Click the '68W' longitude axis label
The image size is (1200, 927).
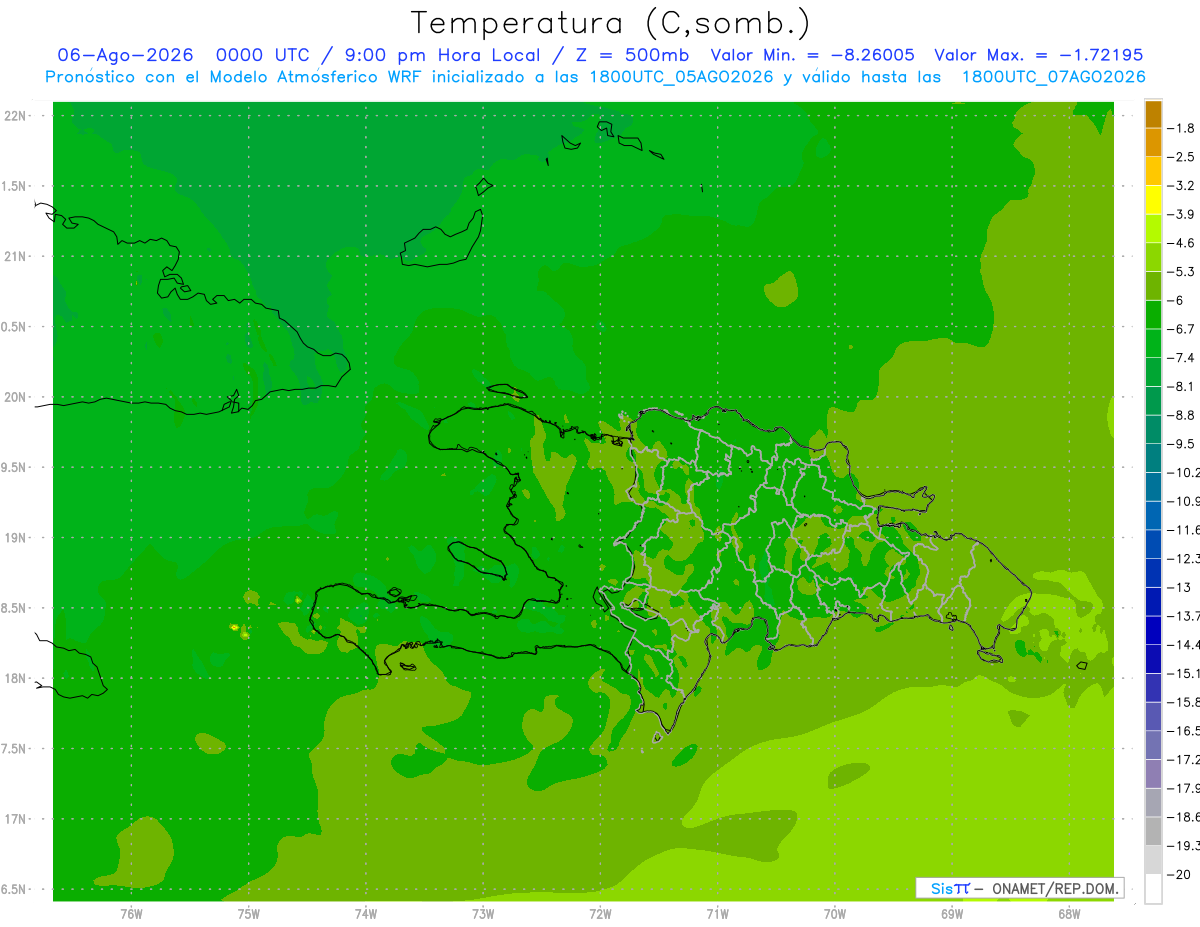click(1069, 914)
